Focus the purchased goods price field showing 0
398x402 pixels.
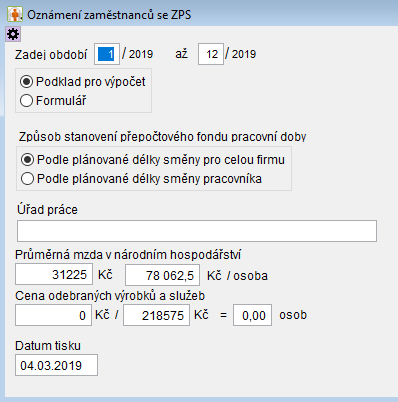coord(53,315)
